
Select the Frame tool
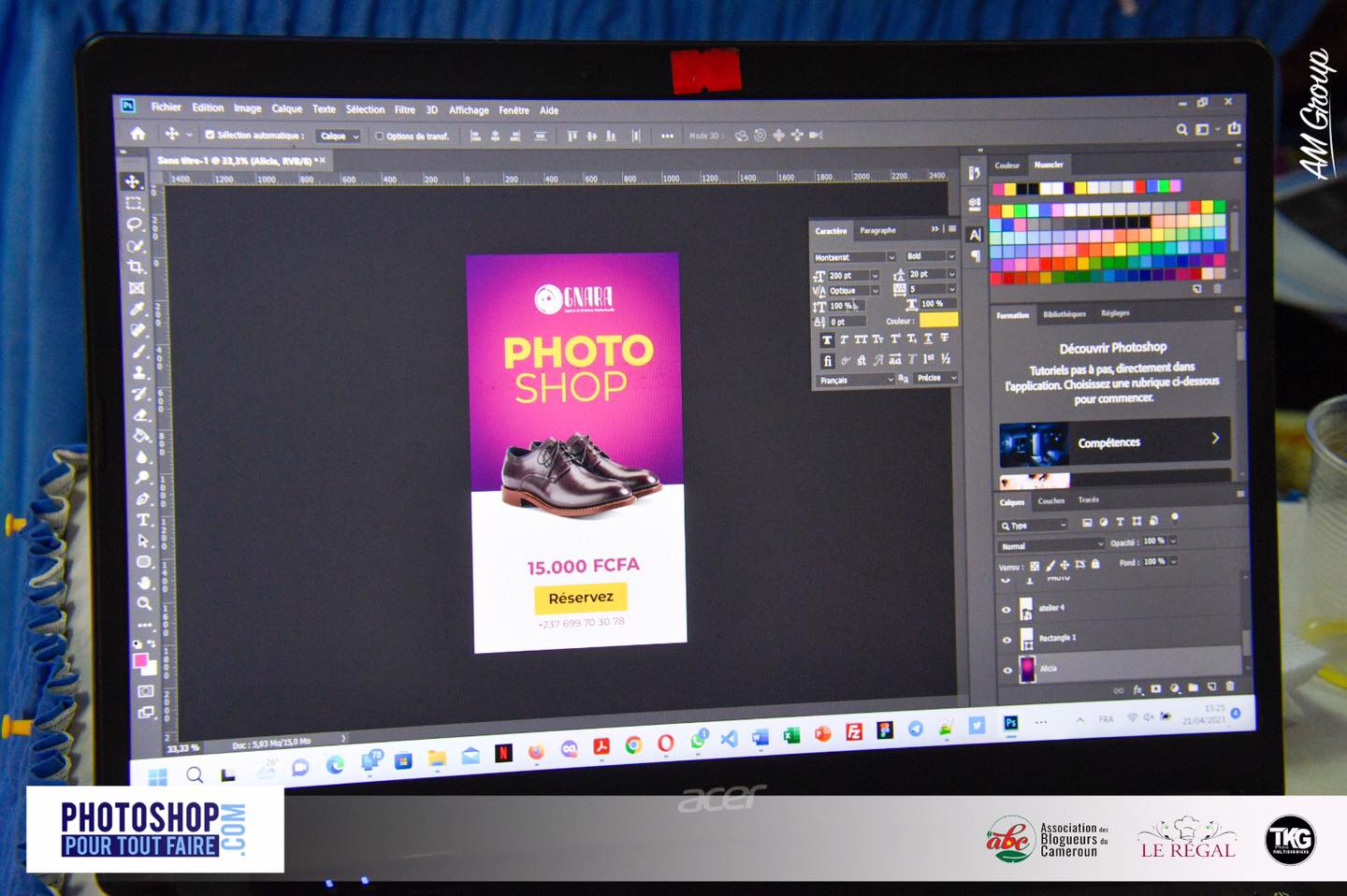tap(137, 288)
